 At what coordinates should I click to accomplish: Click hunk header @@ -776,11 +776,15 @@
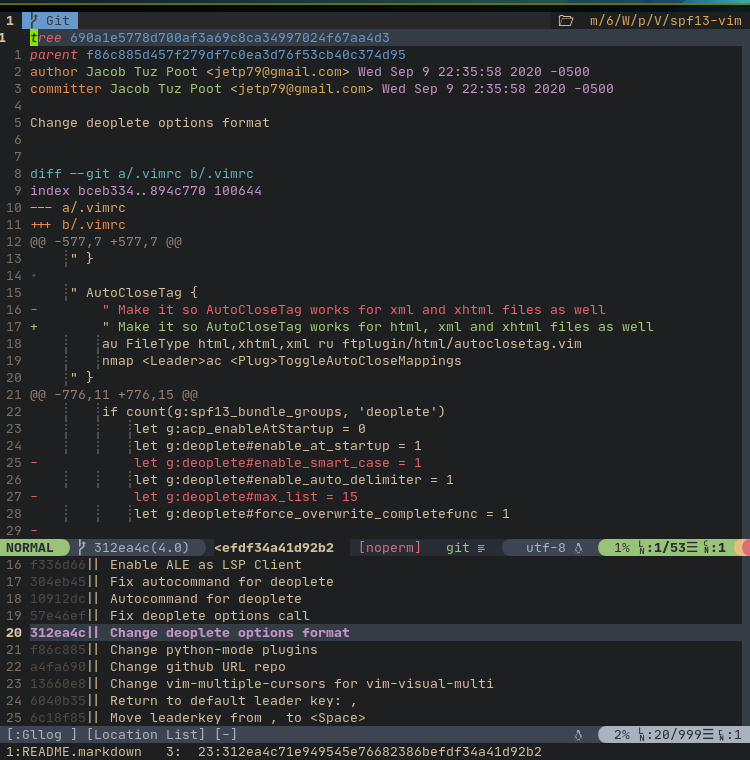114,395
